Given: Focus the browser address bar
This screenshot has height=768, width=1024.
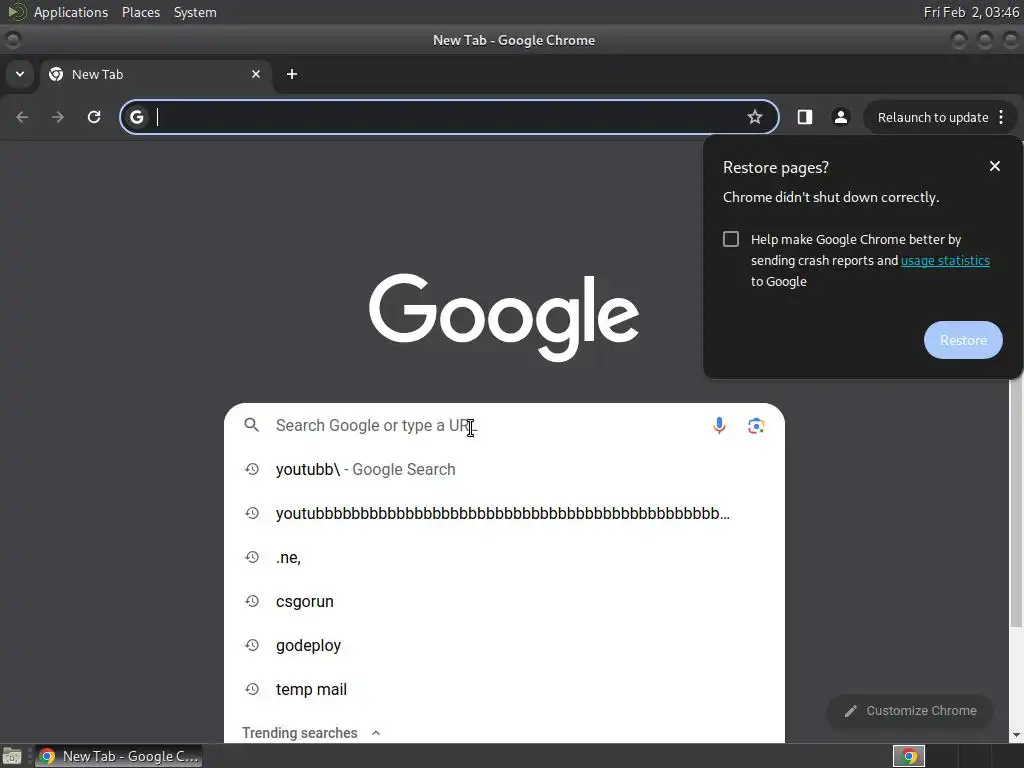Looking at the screenshot, I should point(449,117).
